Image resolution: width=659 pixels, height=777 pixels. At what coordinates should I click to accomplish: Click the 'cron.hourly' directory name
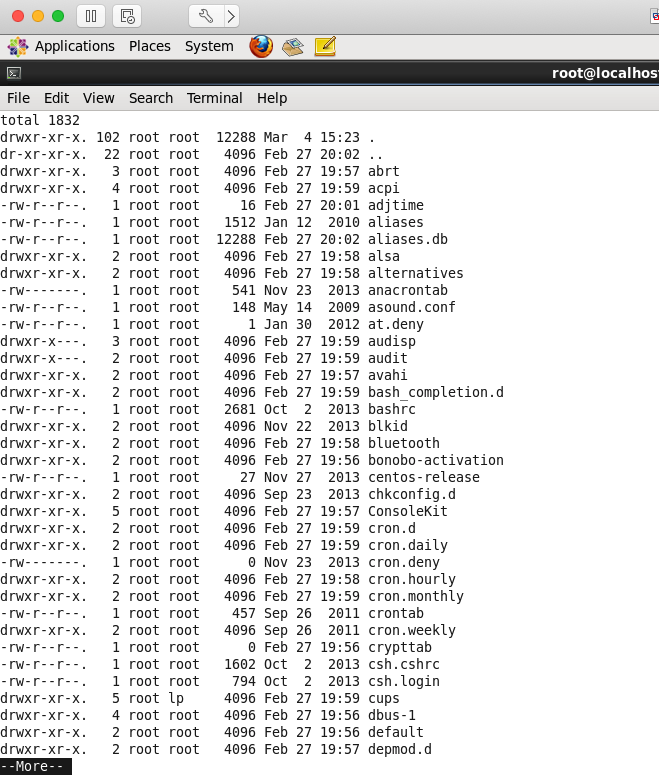coord(412,580)
